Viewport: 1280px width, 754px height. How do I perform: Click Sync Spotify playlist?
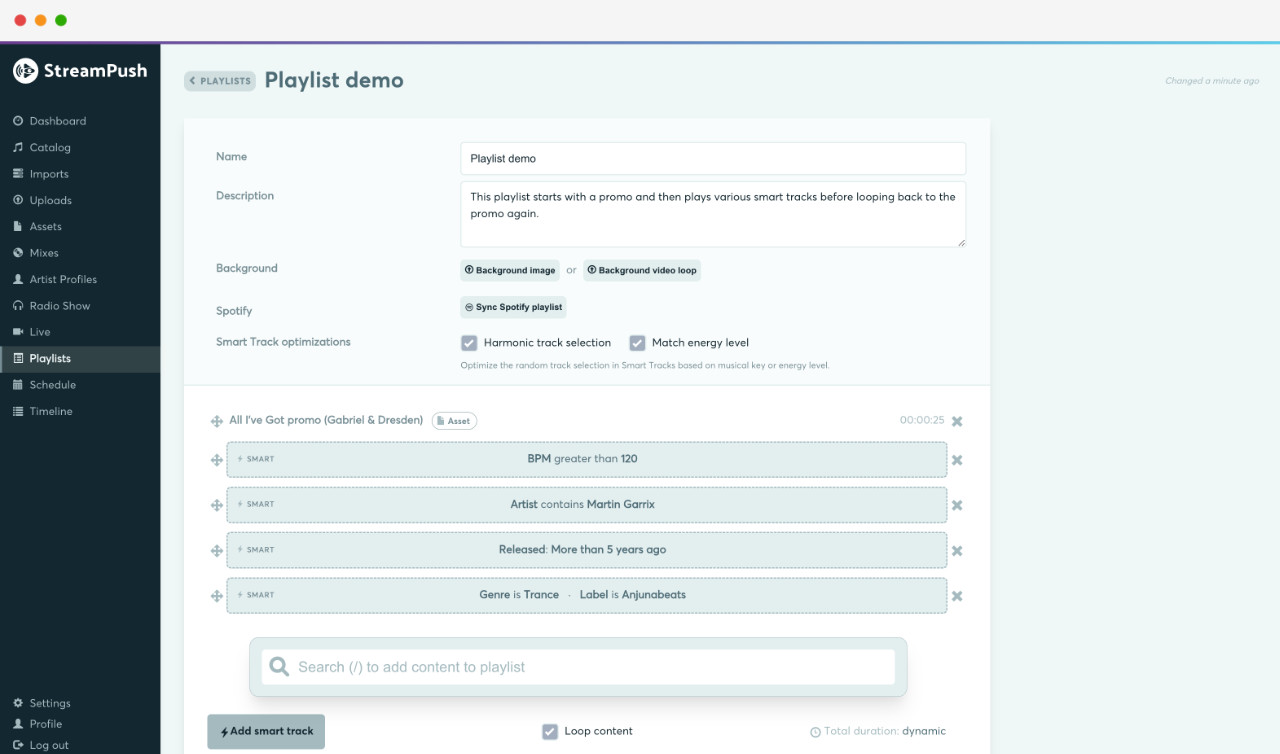[x=513, y=307]
